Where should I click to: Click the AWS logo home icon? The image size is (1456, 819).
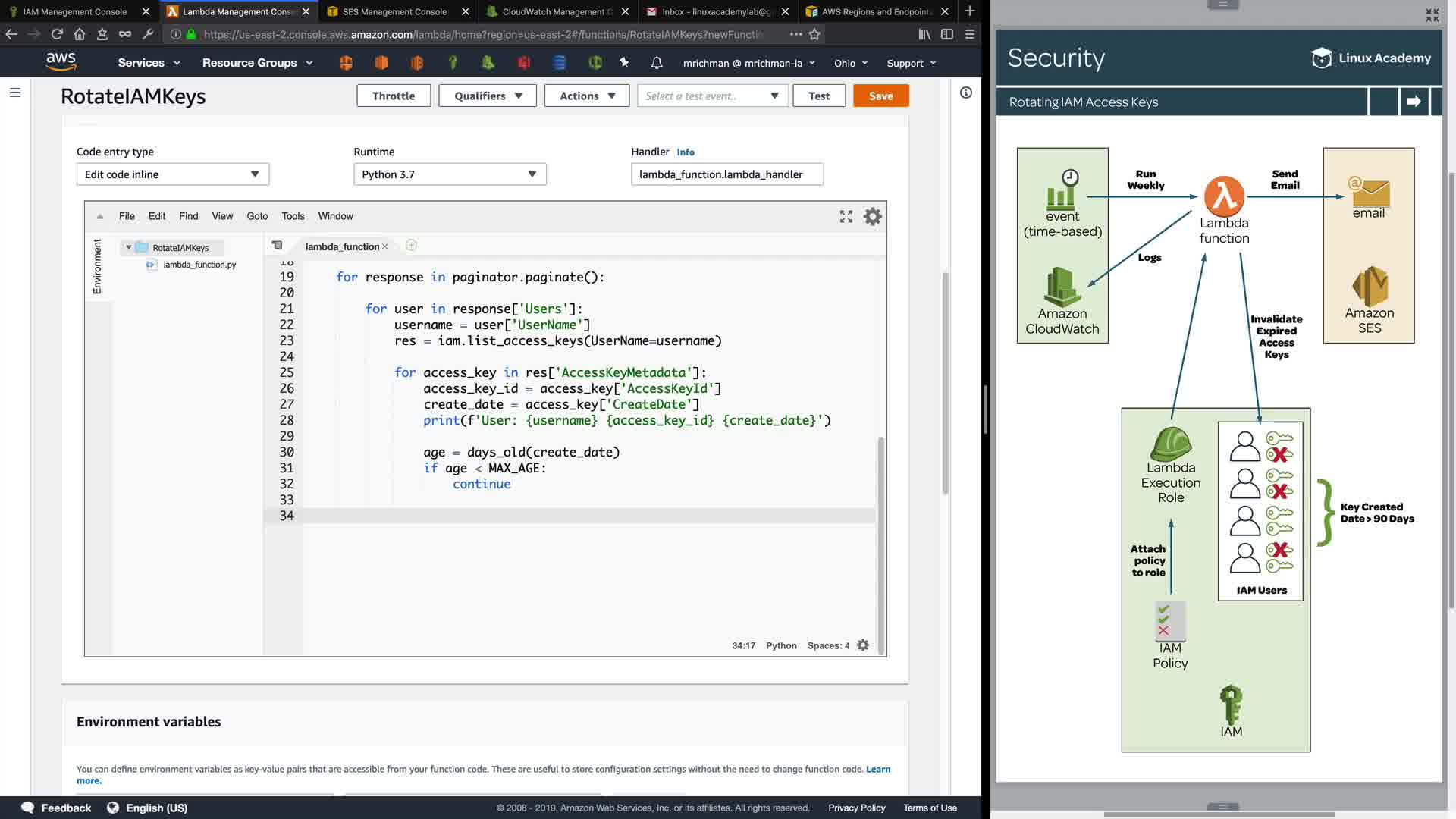pyautogui.click(x=61, y=62)
